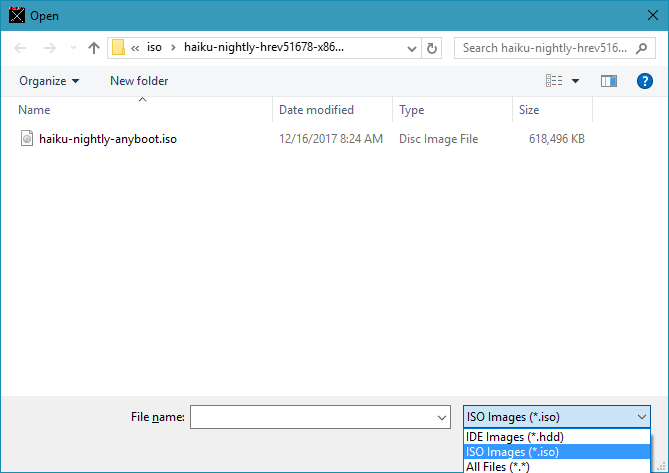
Task: Click the back navigation arrow
Action: pyautogui.click(x=21, y=48)
